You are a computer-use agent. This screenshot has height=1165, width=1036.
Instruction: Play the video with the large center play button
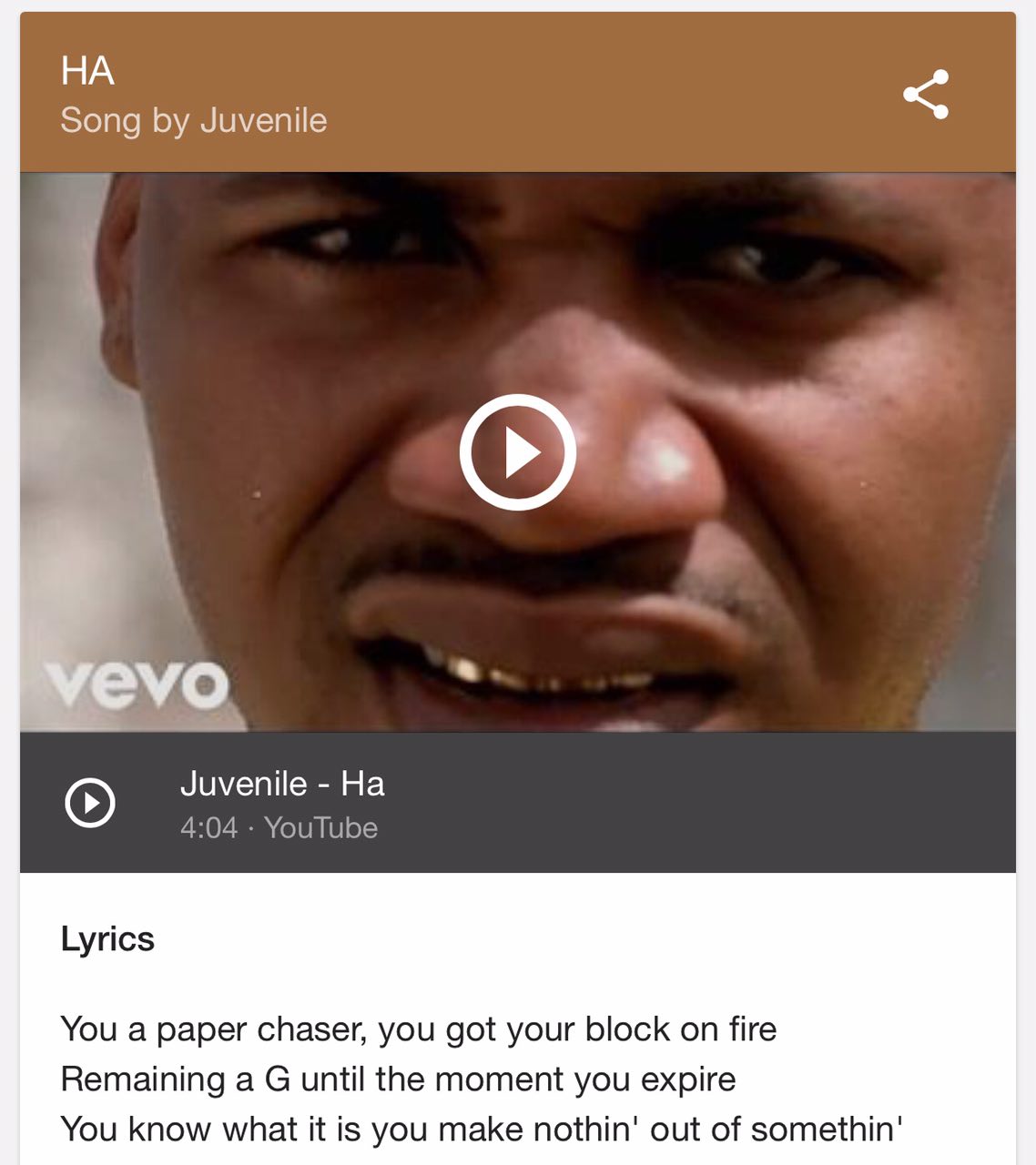point(517,452)
